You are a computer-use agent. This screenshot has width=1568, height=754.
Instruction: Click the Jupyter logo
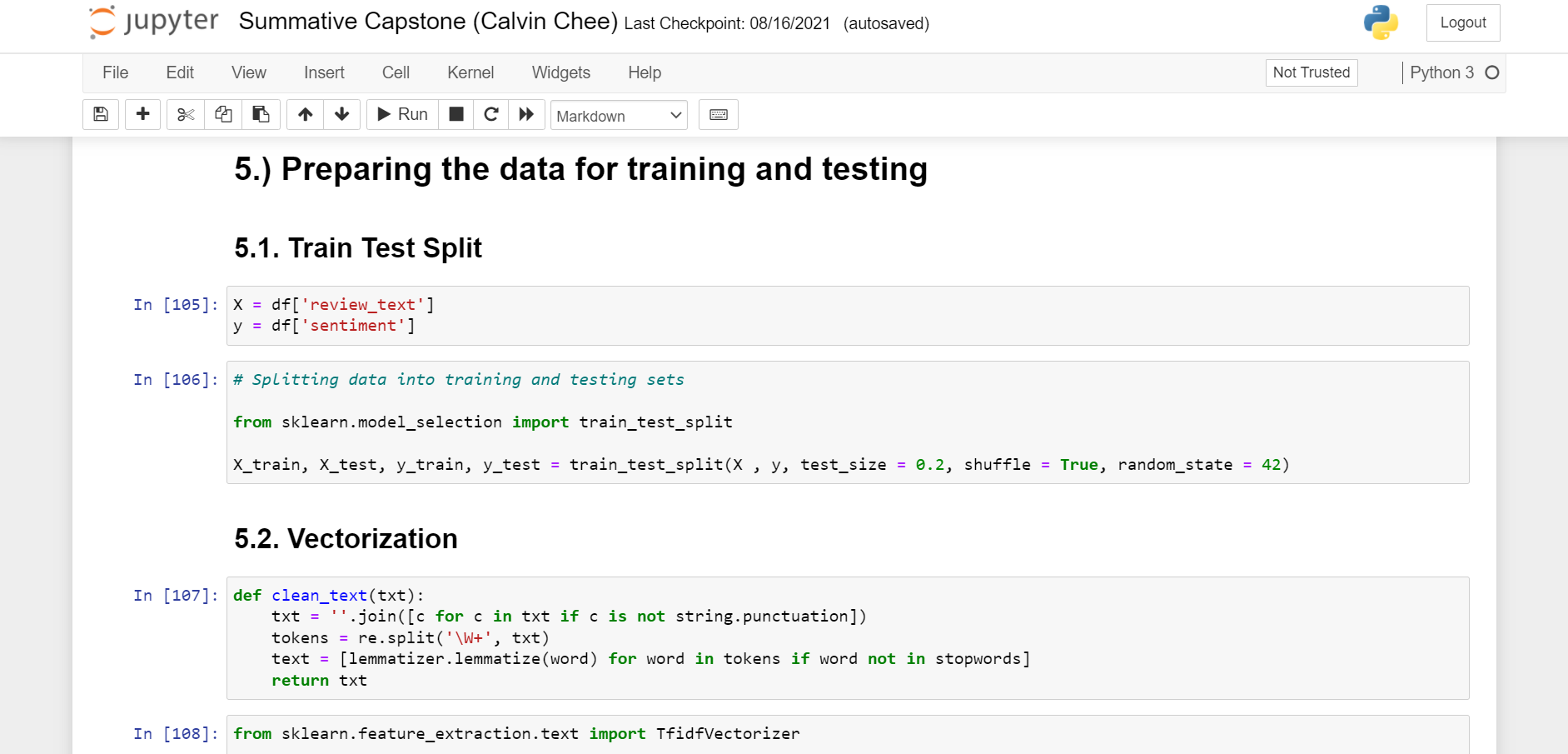pos(154,22)
